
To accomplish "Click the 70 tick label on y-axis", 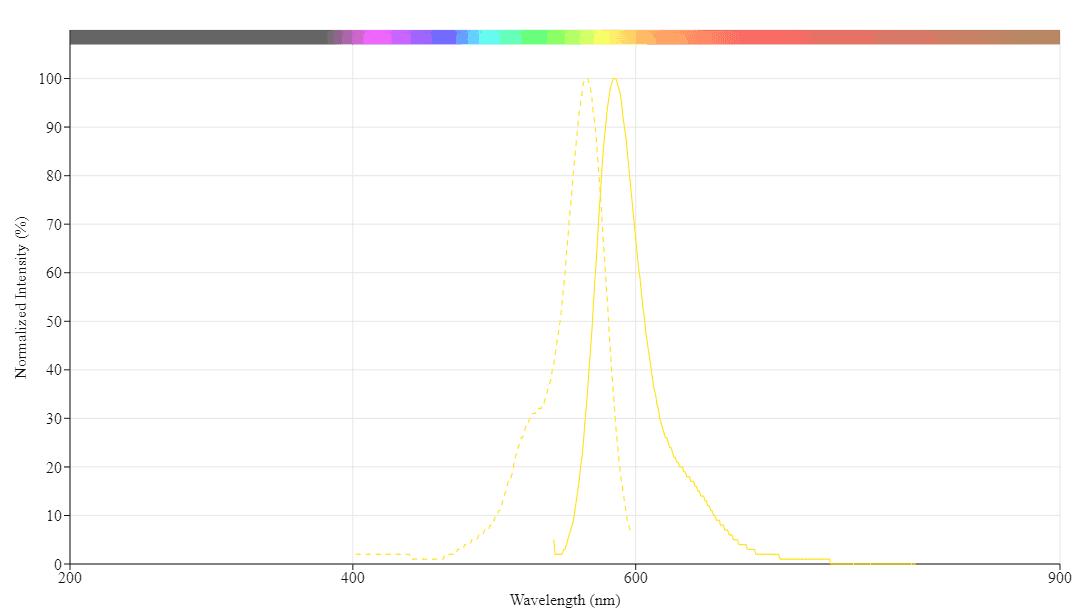I will click(54, 224).
